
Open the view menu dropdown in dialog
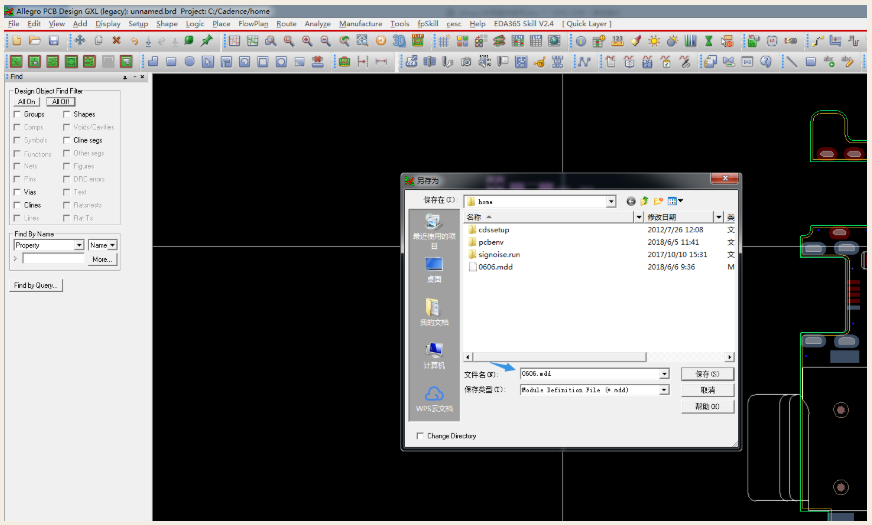[x=681, y=201]
